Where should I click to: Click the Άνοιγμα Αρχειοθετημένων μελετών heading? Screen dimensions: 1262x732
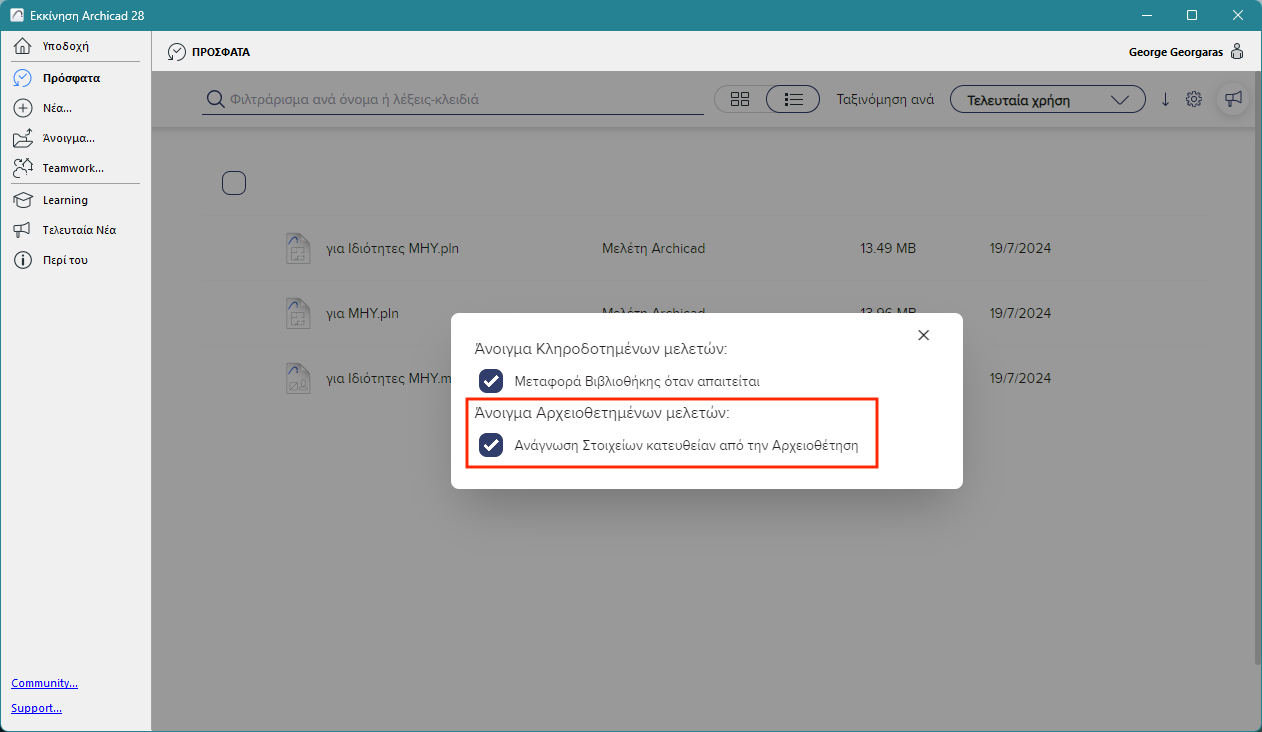(x=602, y=412)
